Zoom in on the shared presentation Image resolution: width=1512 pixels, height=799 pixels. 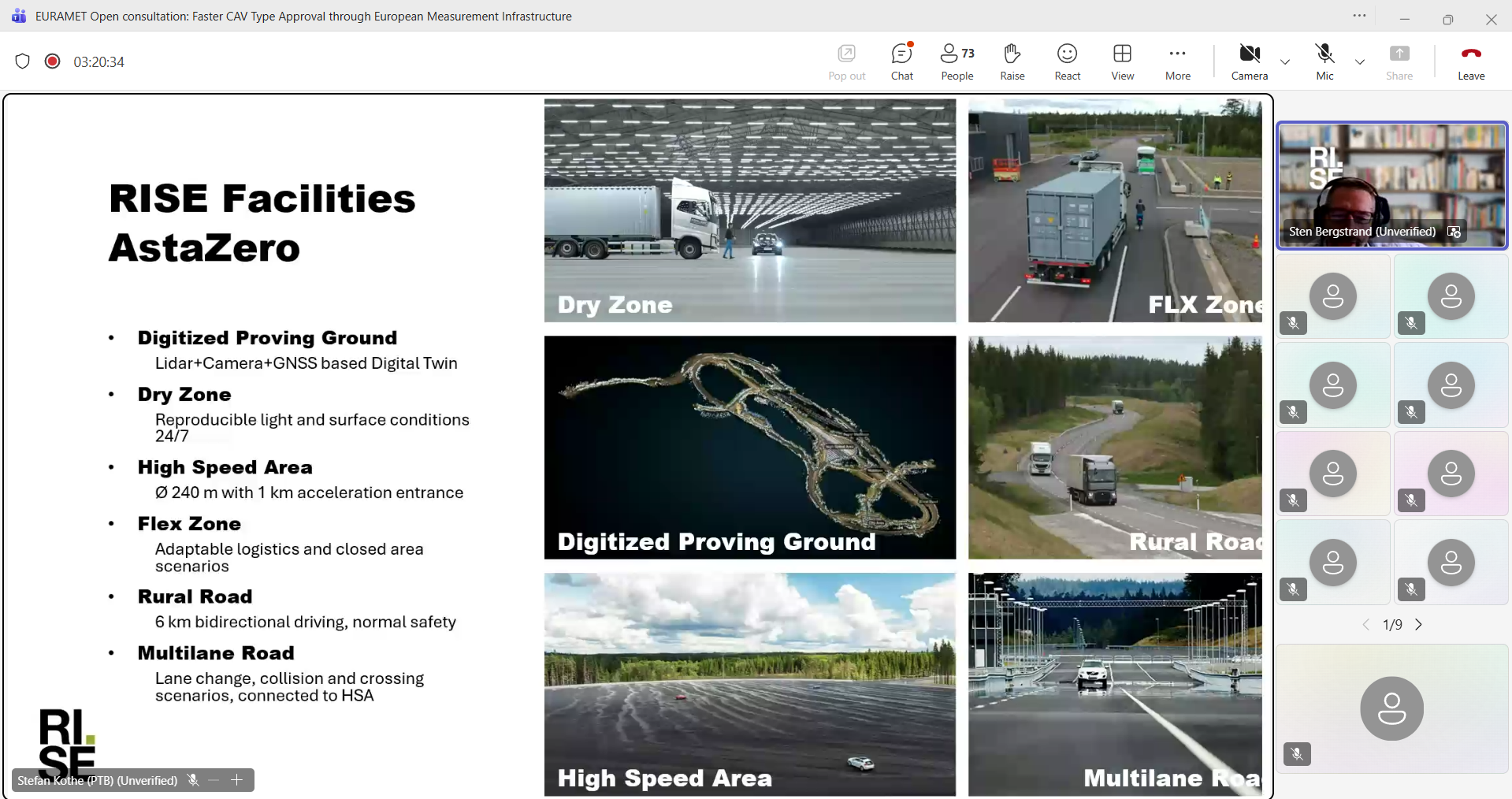237,780
